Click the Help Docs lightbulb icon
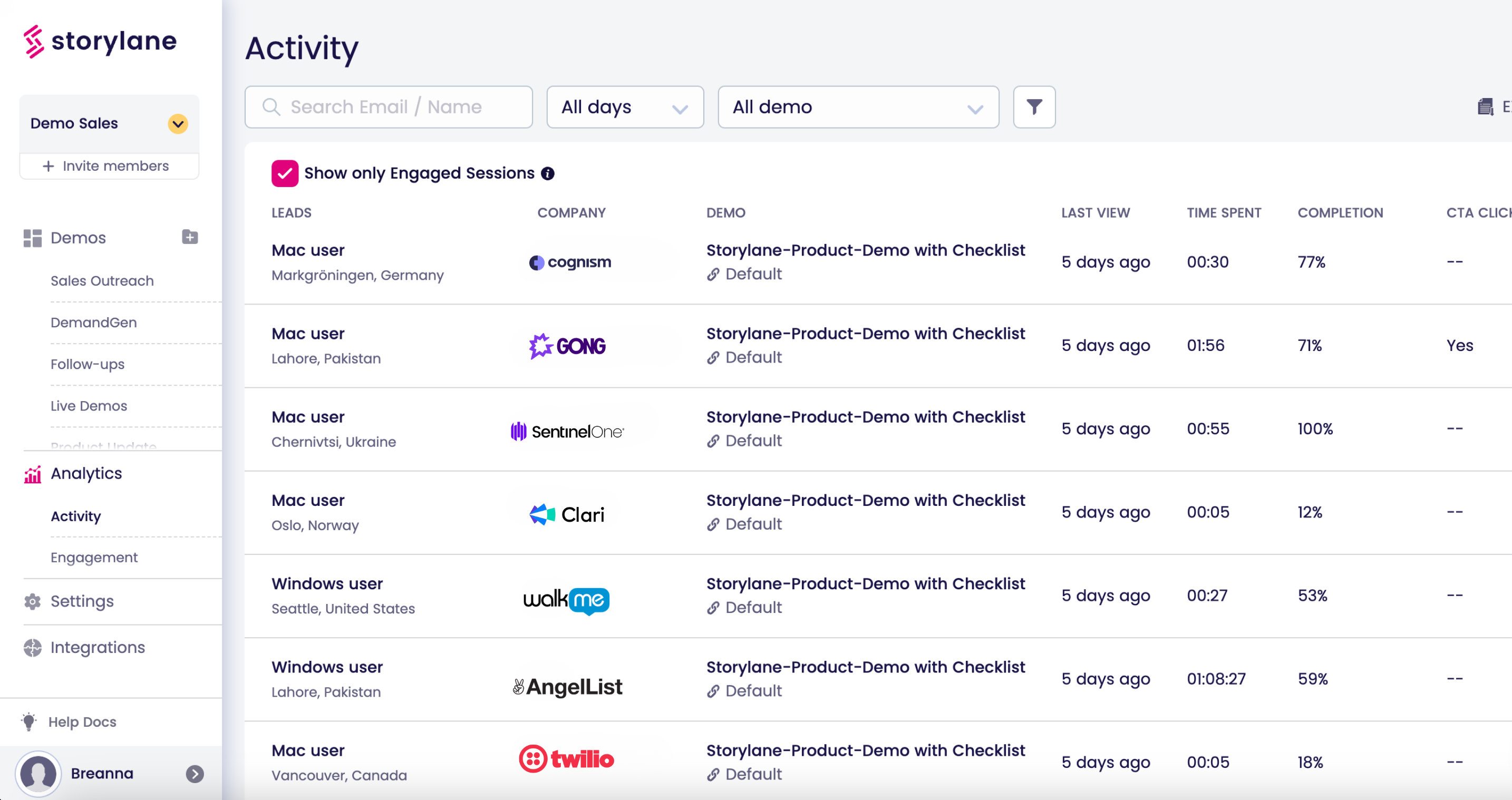The image size is (1512, 800). pyautogui.click(x=29, y=721)
